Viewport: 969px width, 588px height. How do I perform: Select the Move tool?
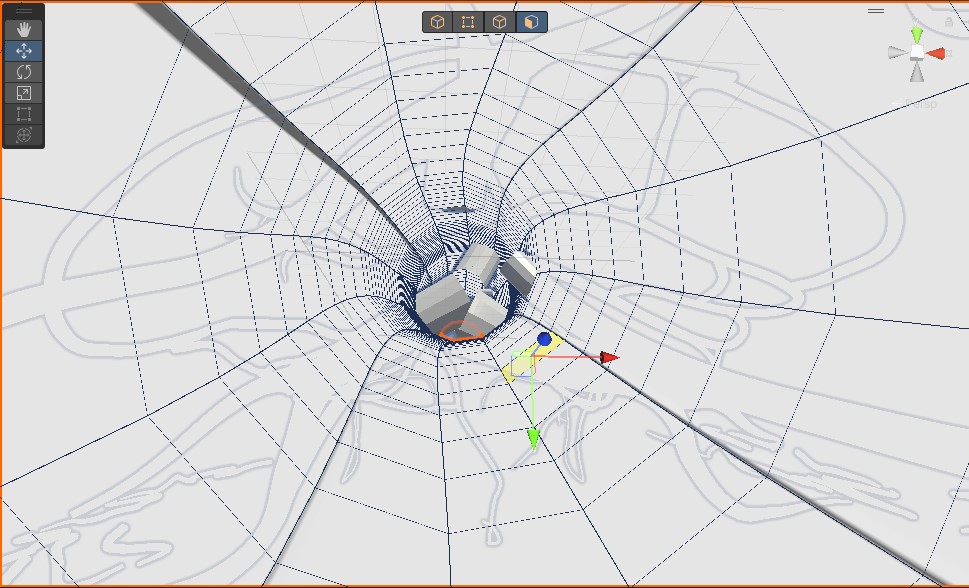pos(24,51)
